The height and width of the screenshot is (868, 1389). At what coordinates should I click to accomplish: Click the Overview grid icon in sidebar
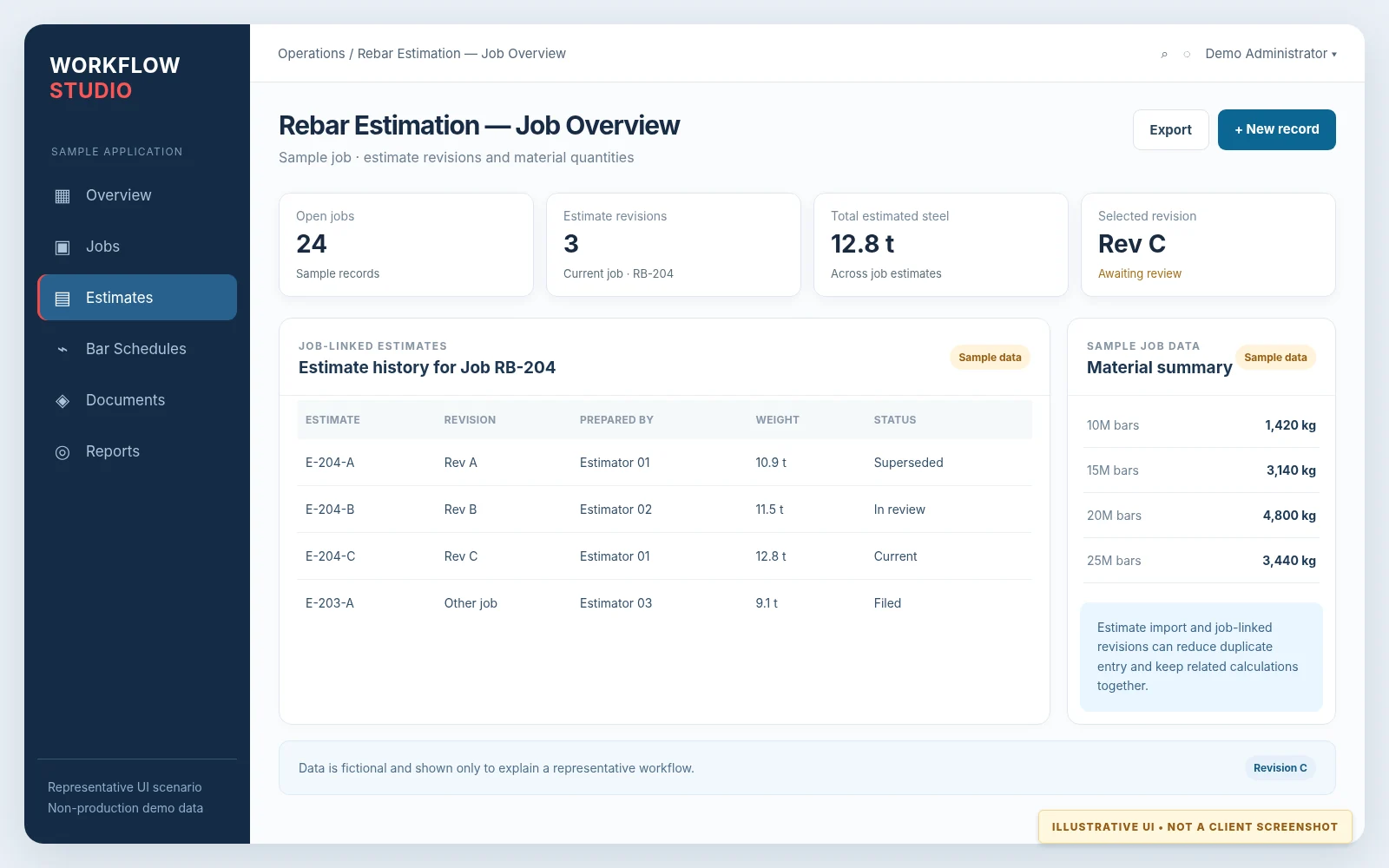(63, 196)
